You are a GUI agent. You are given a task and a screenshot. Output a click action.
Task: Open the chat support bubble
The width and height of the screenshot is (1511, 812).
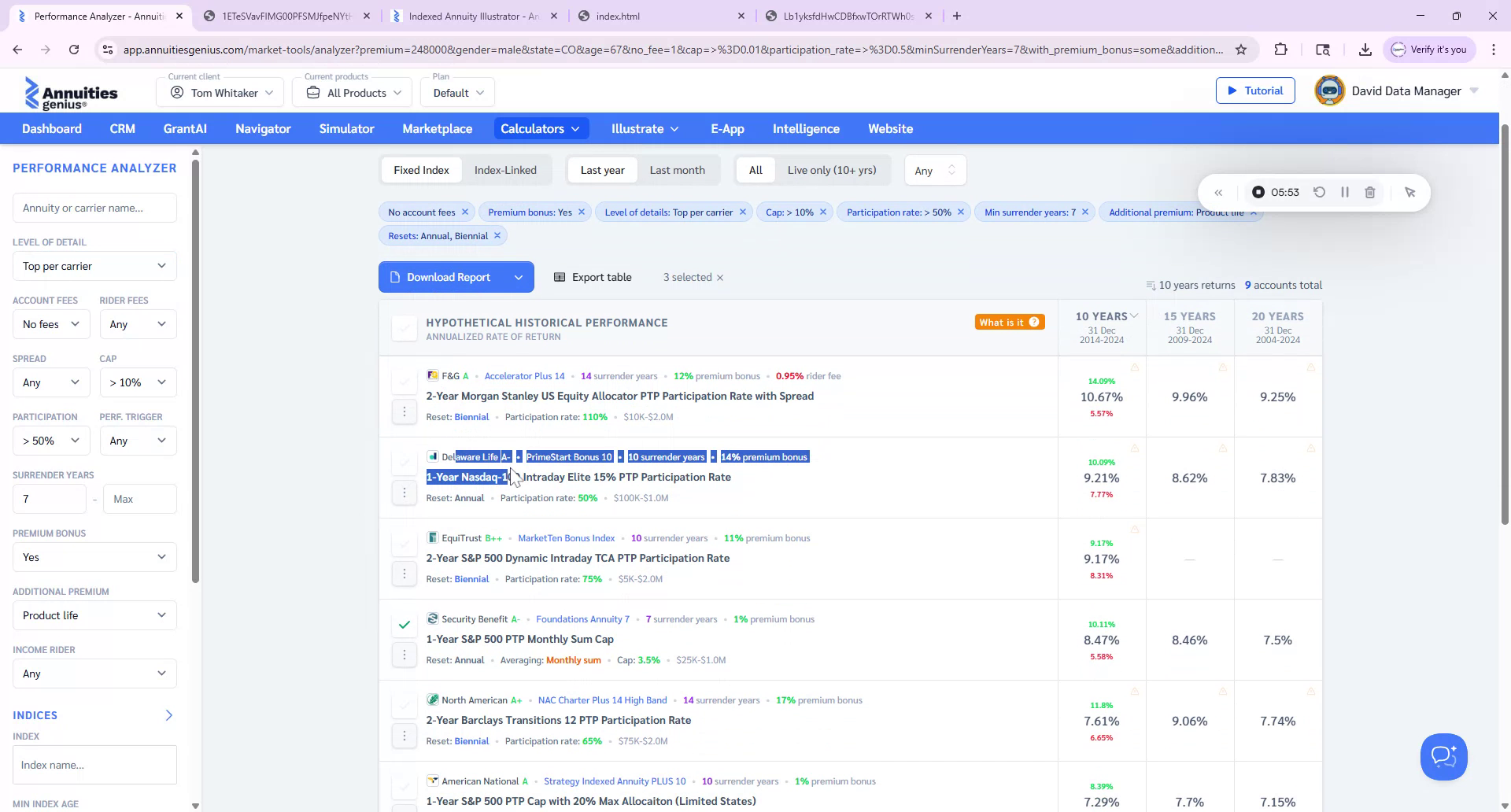[1443, 756]
